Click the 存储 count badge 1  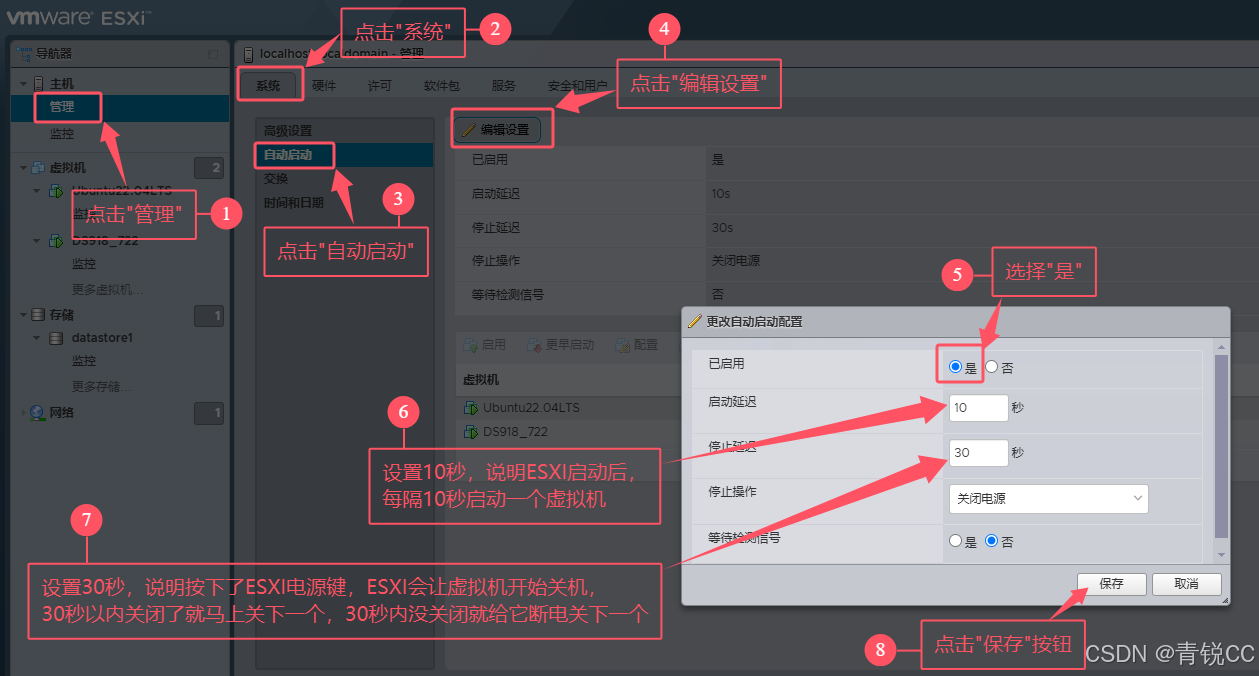tap(209, 315)
